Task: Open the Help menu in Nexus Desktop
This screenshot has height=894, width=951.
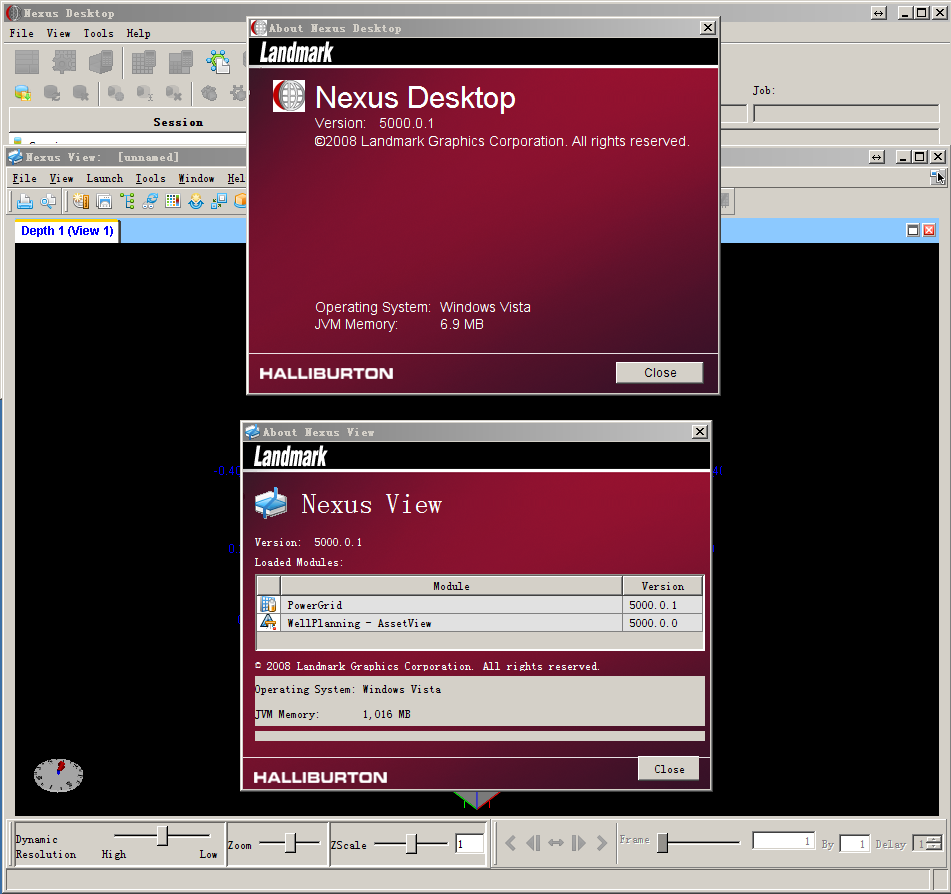Action: click(x=138, y=33)
